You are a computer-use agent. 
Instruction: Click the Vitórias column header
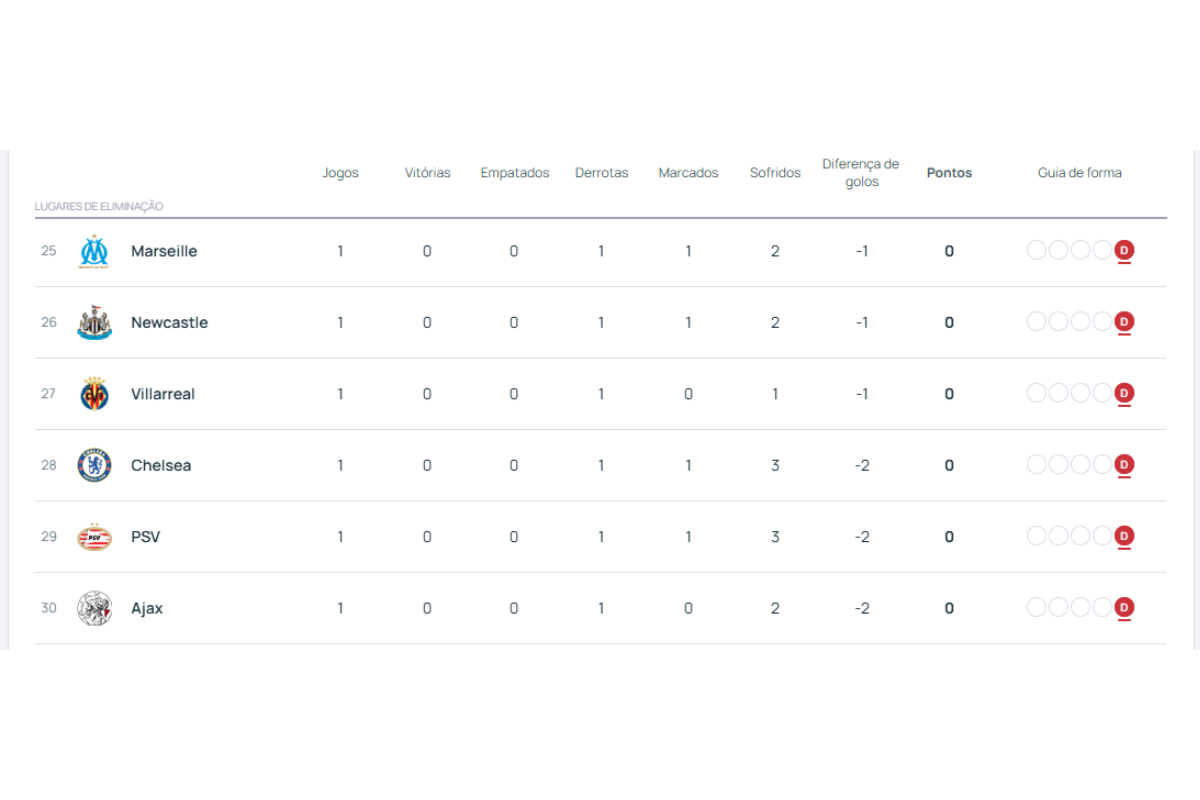(x=427, y=173)
